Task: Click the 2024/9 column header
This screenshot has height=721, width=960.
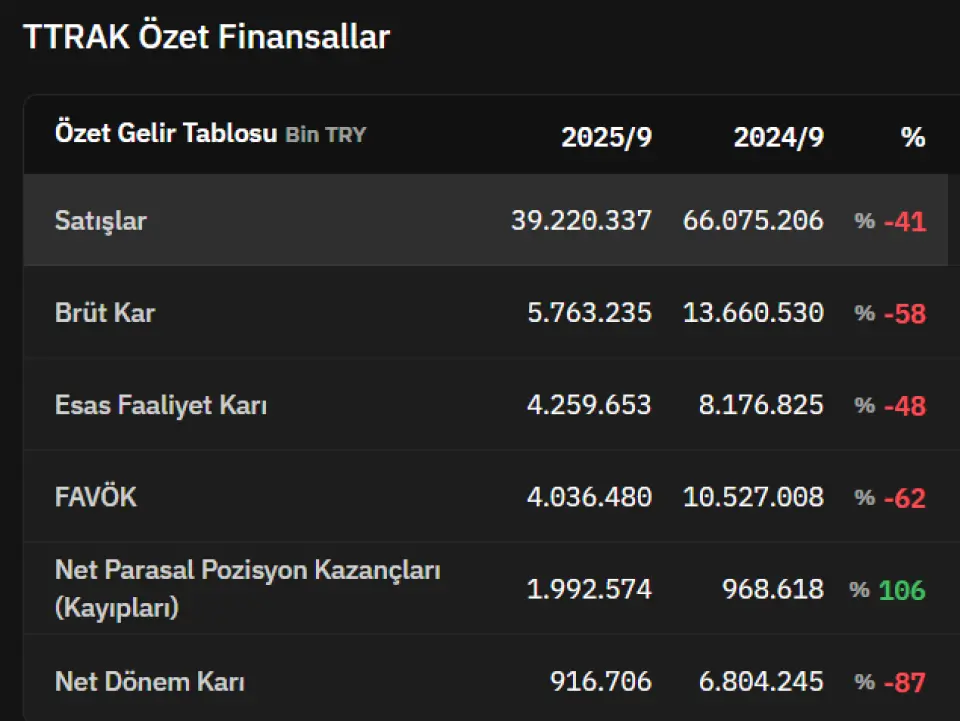Action: click(778, 137)
